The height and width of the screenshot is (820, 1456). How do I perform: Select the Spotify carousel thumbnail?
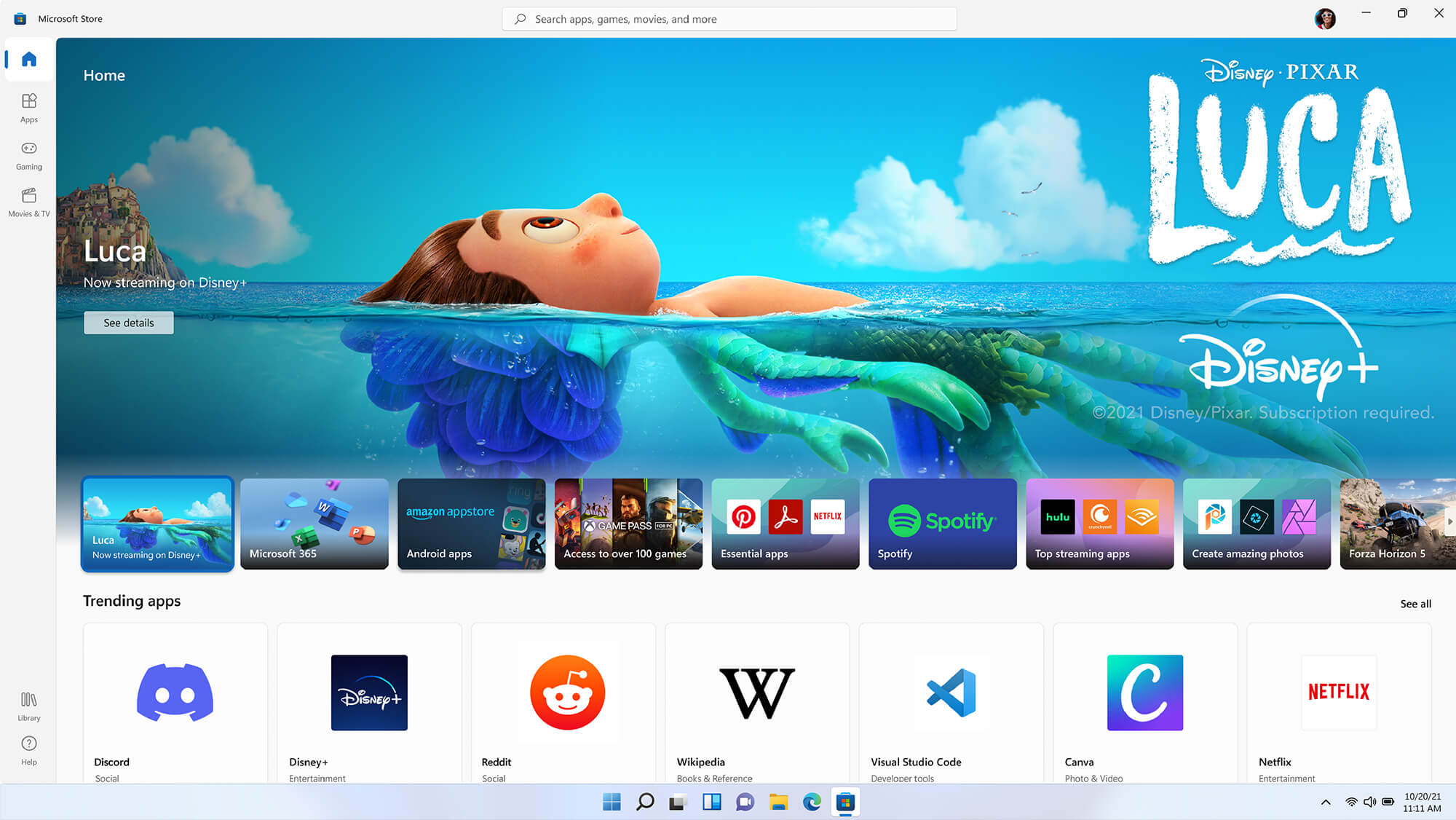943,524
